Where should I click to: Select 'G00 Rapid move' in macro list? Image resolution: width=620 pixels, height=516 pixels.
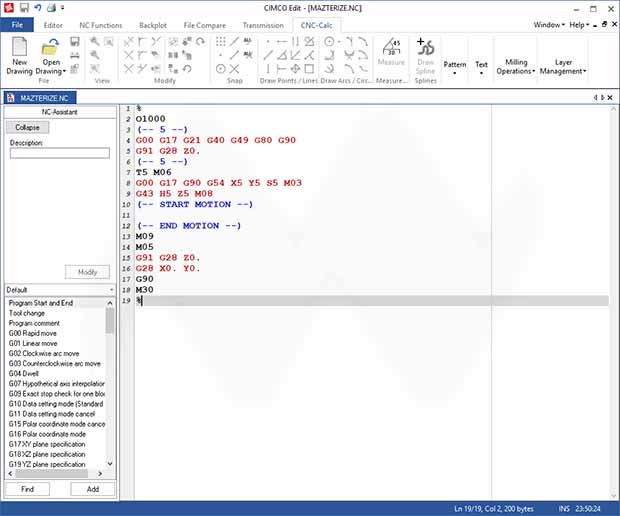tap(55, 333)
